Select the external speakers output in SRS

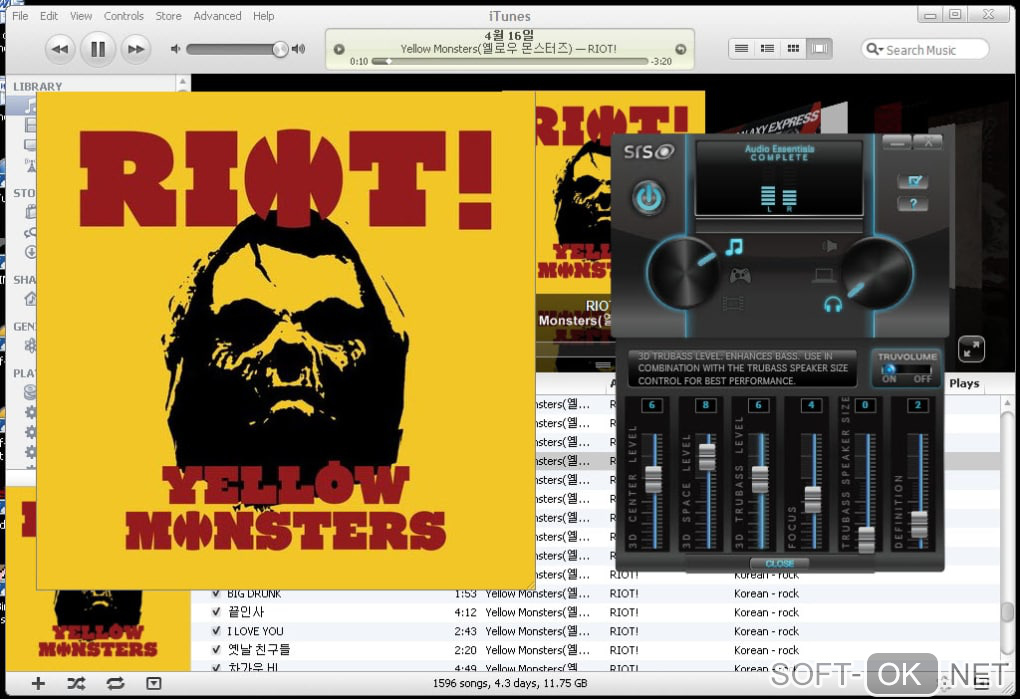click(x=829, y=246)
